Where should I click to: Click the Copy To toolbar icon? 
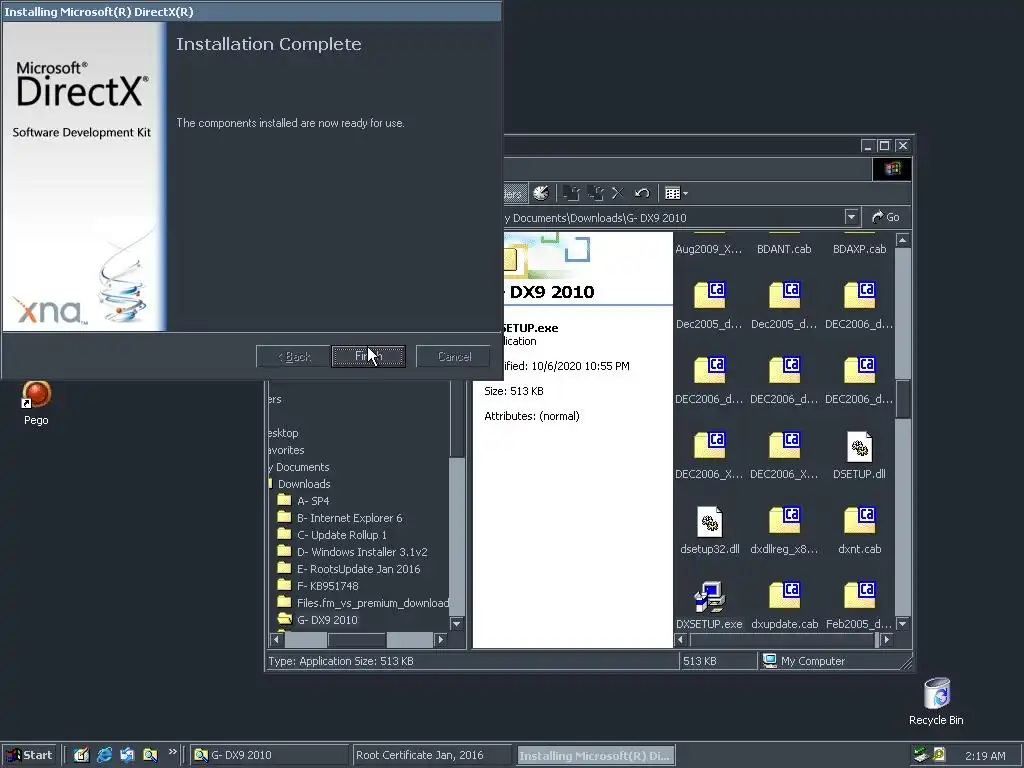pyautogui.click(x=595, y=193)
